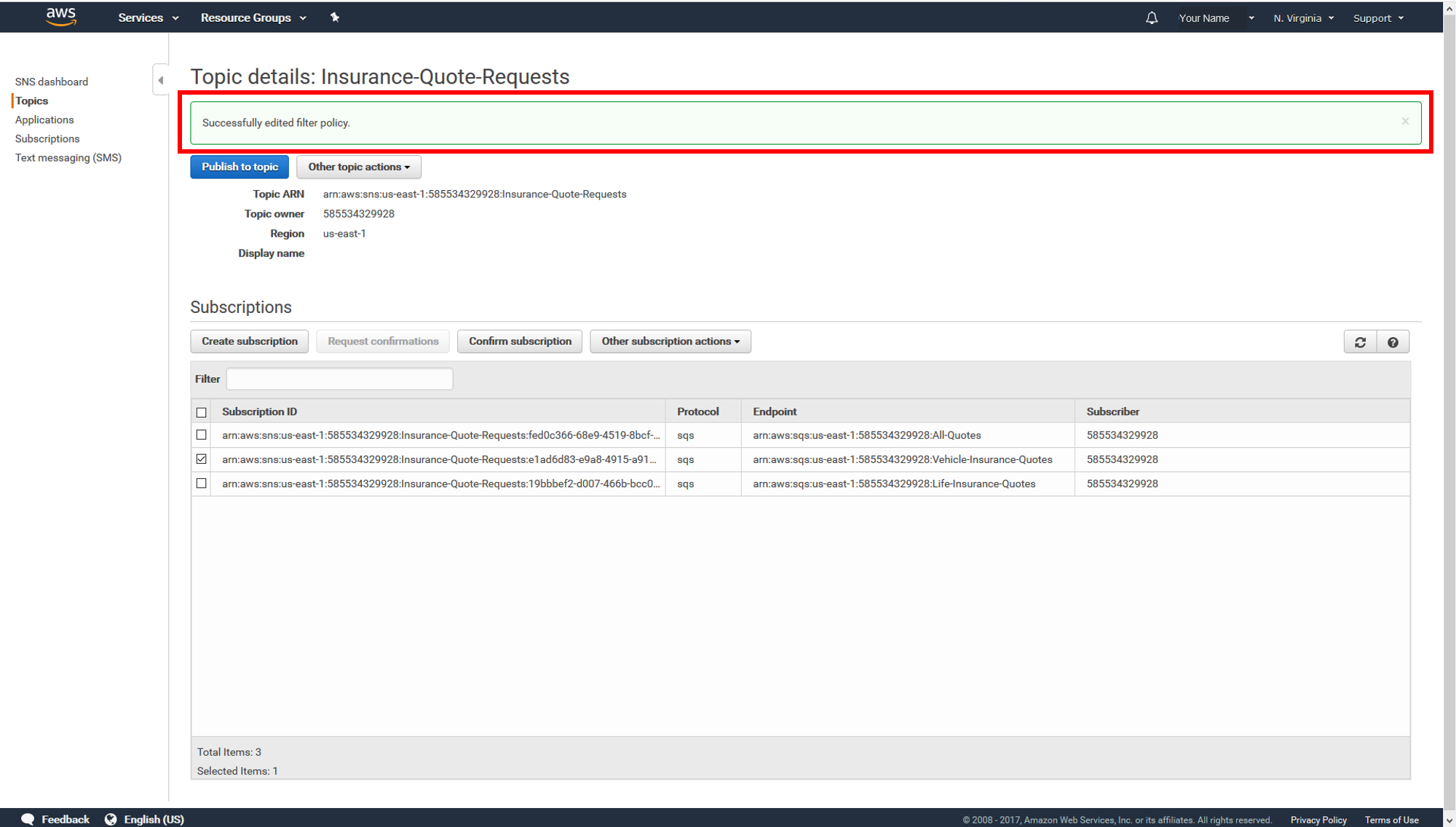Open the N. Virginia region selector

tap(1303, 18)
